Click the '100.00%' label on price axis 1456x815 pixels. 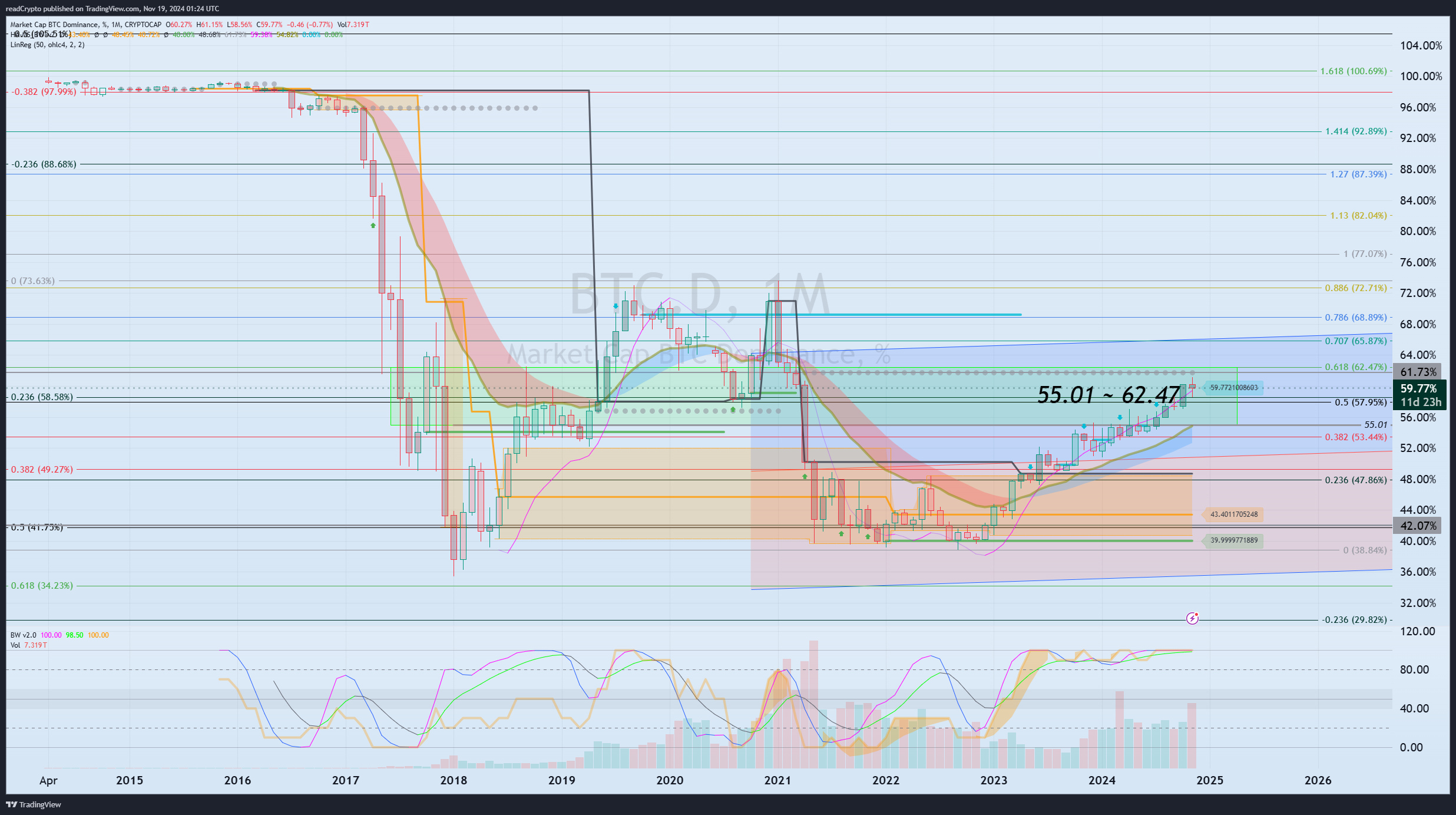1421,77
